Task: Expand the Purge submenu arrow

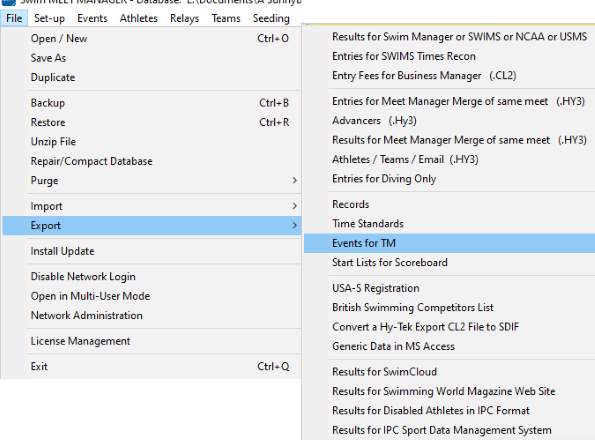Action: pyautogui.click(x=294, y=181)
